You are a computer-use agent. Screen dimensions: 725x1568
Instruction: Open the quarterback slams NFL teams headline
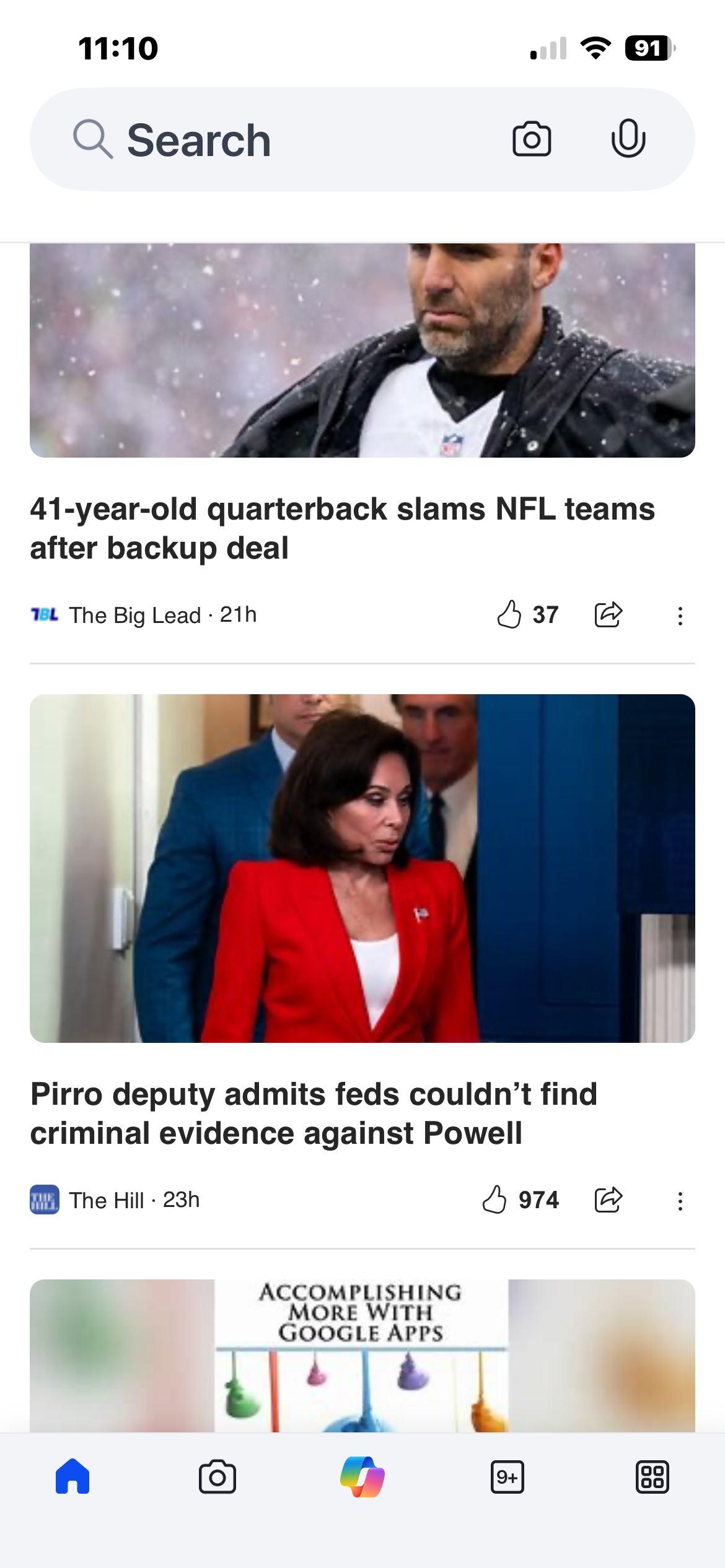[342, 528]
